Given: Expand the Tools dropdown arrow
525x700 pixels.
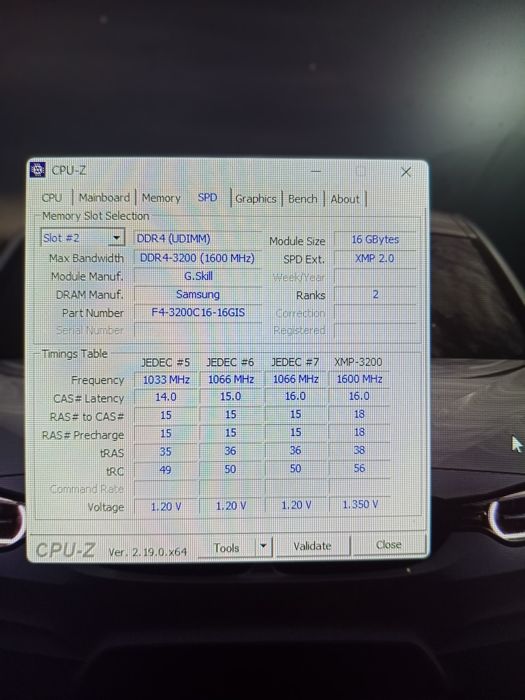Looking at the screenshot, I should [263, 546].
